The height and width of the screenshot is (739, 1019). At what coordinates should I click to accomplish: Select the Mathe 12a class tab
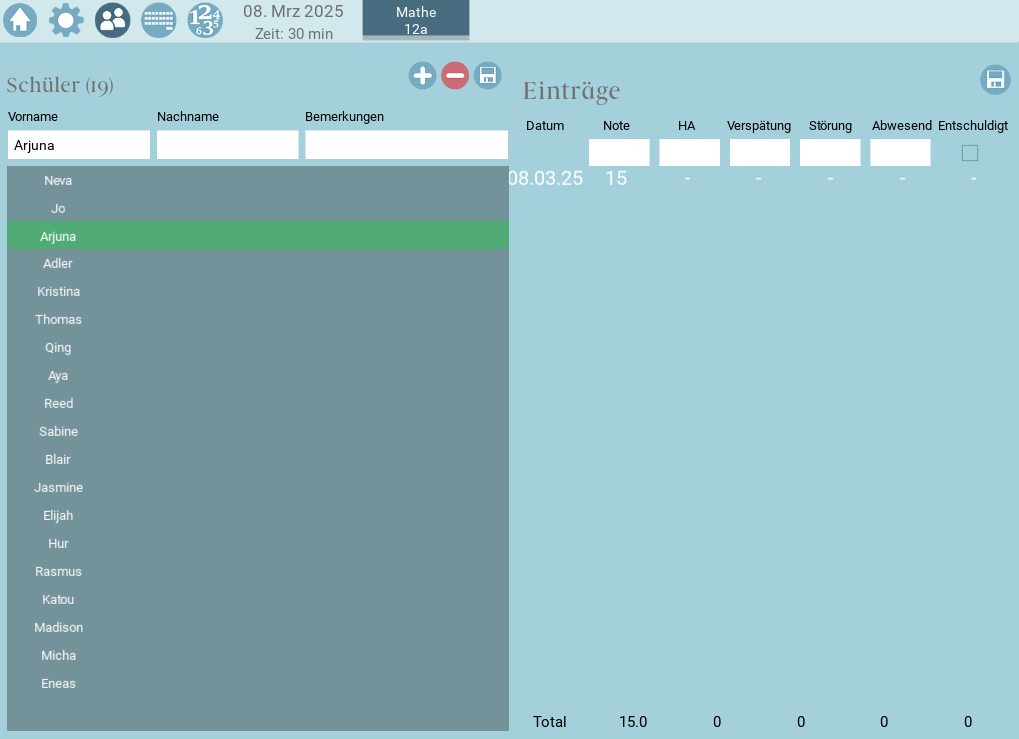(416, 20)
